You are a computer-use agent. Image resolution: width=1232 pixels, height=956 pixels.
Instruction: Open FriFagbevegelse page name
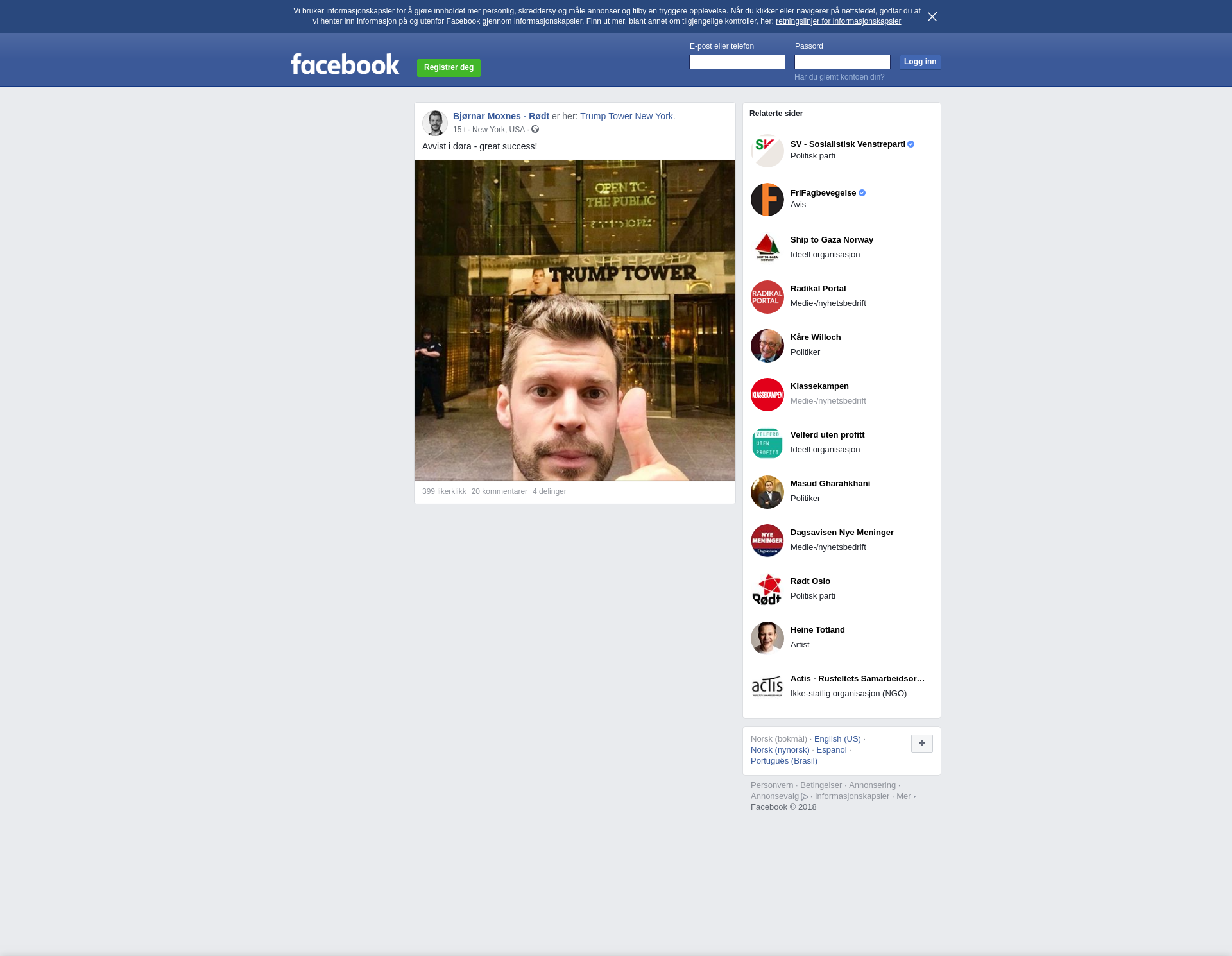click(823, 193)
